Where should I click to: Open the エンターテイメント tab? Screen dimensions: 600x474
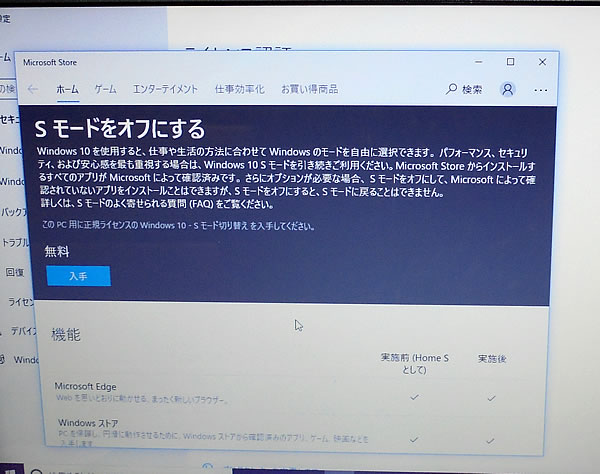pos(165,89)
